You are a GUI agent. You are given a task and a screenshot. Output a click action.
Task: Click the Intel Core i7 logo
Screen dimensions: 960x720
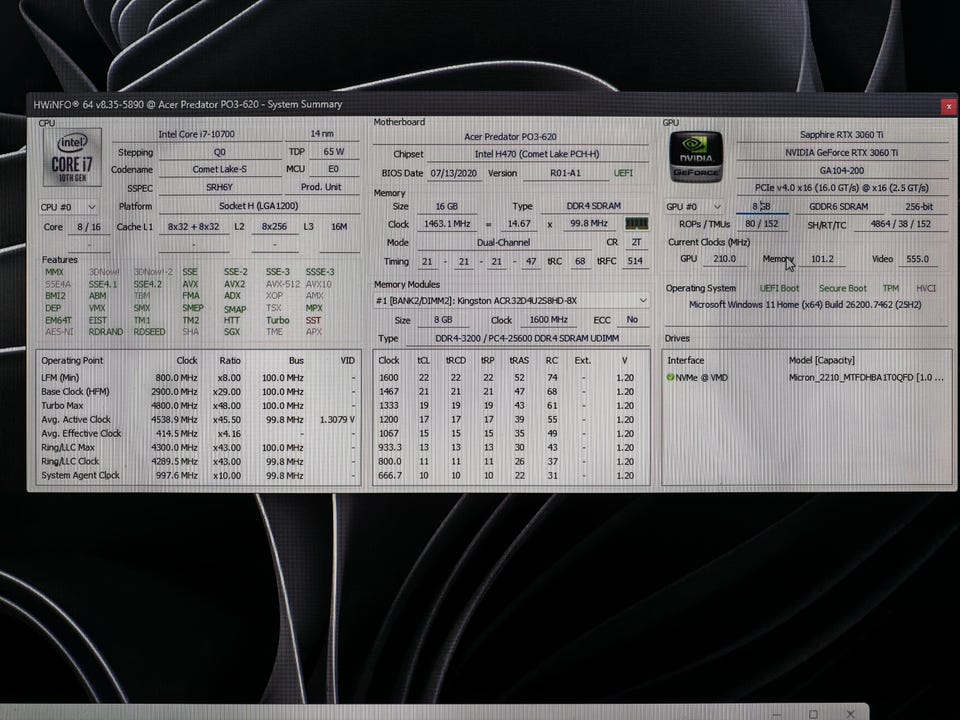[70, 159]
